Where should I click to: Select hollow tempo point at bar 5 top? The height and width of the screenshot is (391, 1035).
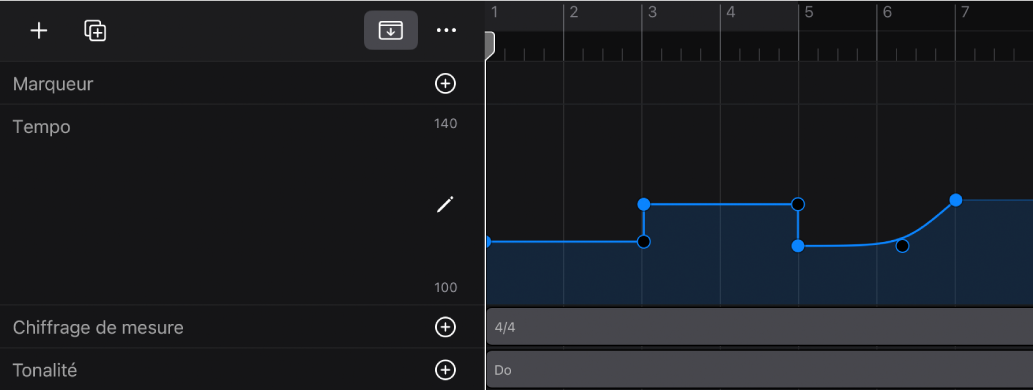[798, 203]
